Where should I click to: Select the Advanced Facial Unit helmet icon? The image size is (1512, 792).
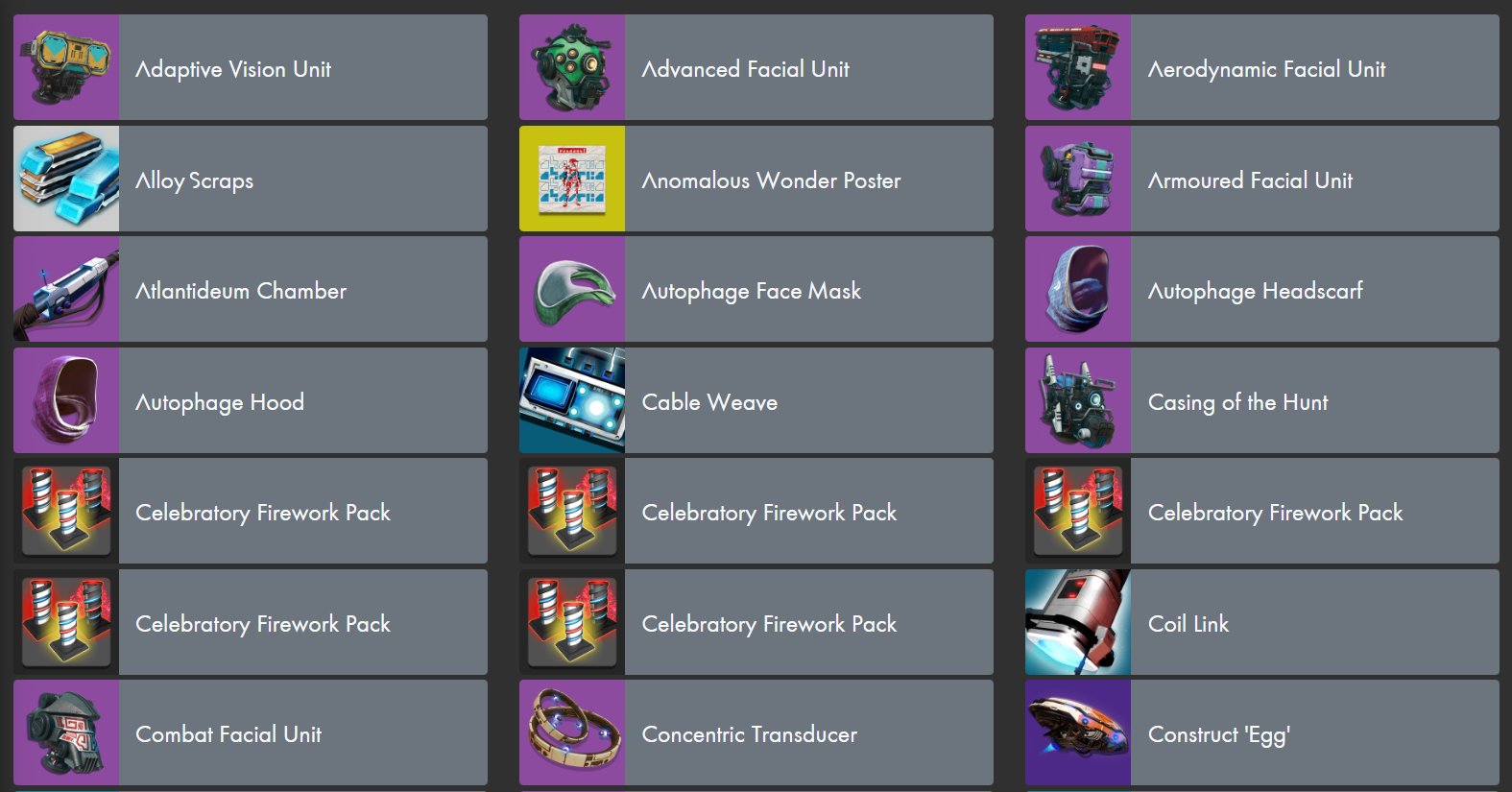pos(572,67)
